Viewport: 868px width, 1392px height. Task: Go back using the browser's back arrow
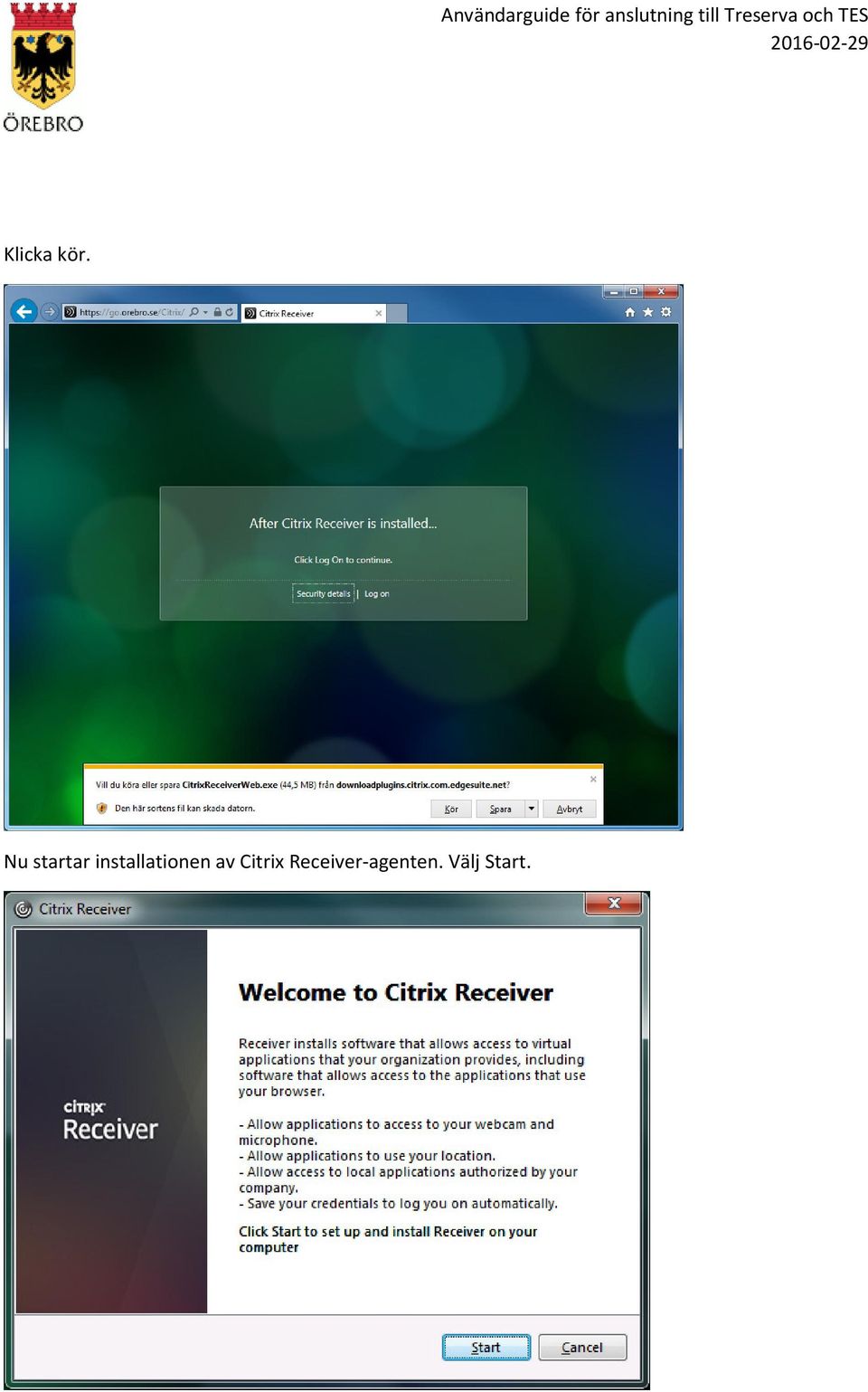coord(24,312)
